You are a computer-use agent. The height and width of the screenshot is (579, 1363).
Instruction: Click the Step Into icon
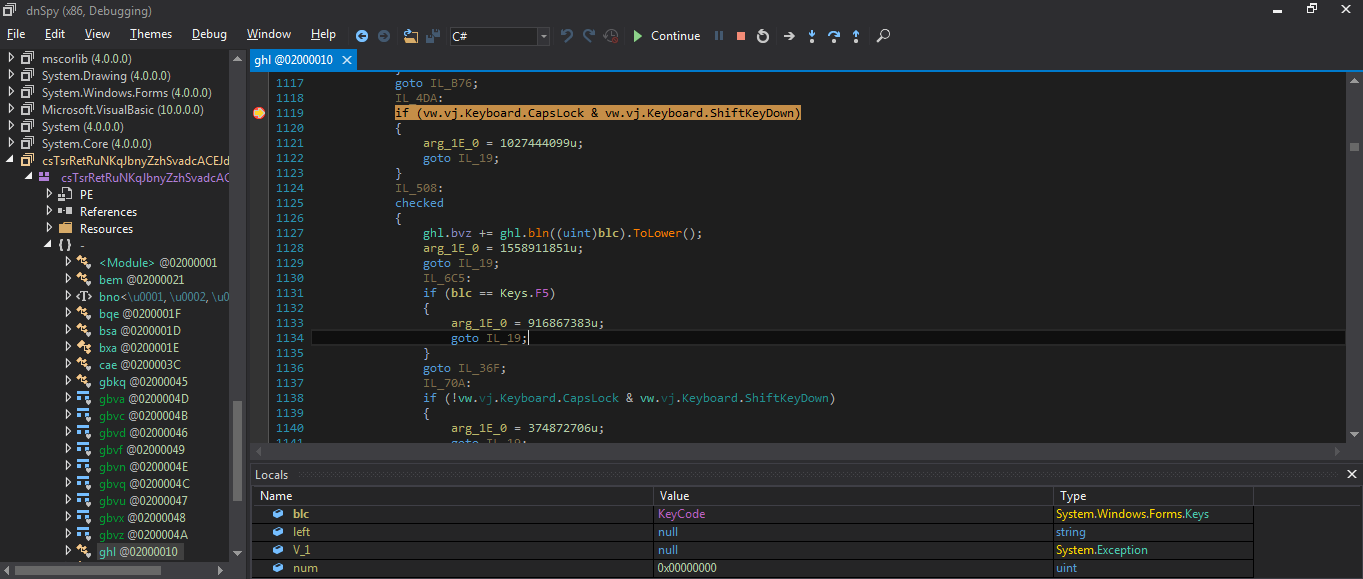[812, 36]
